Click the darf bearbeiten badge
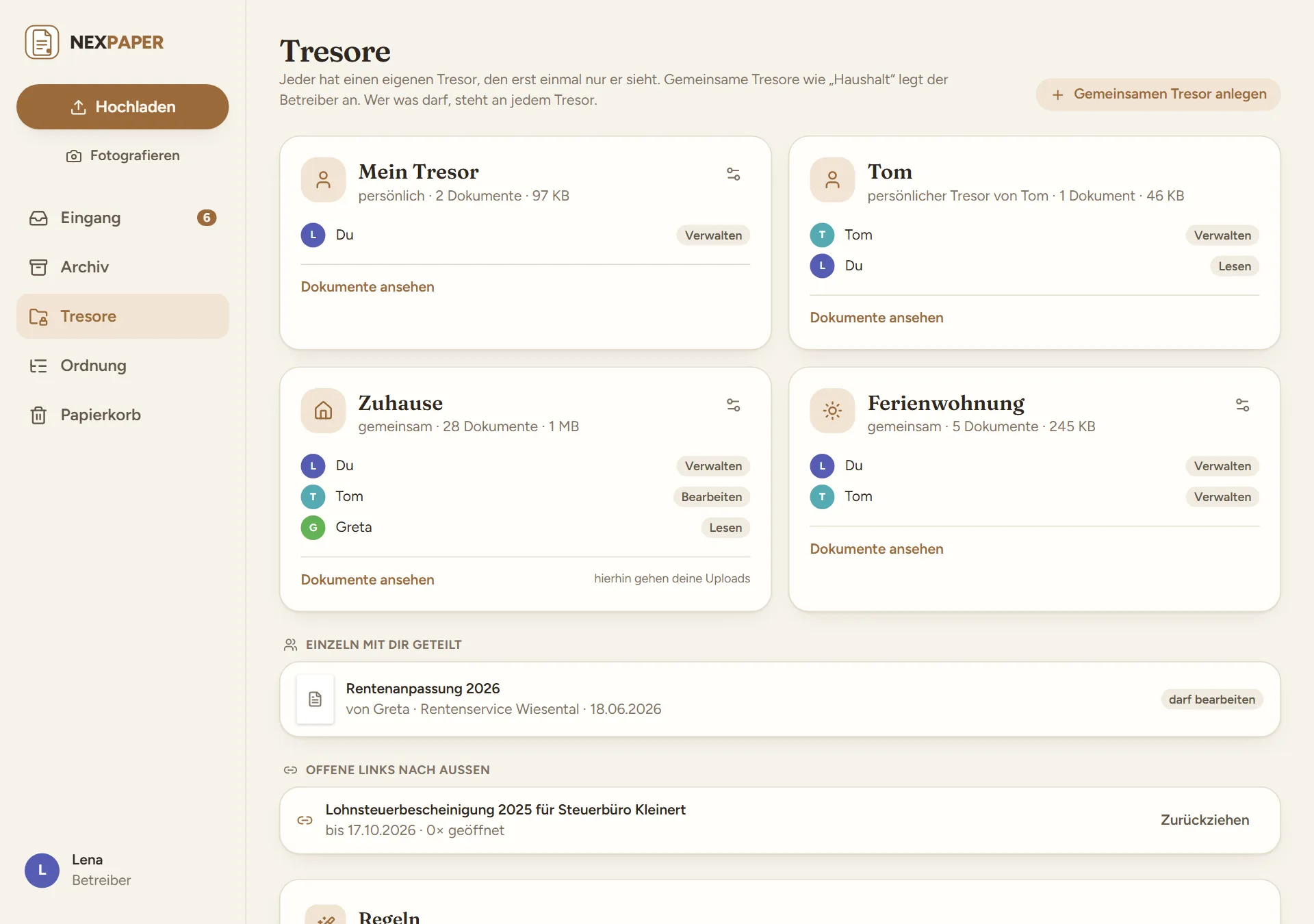This screenshot has height=924, width=1314. coord(1211,700)
